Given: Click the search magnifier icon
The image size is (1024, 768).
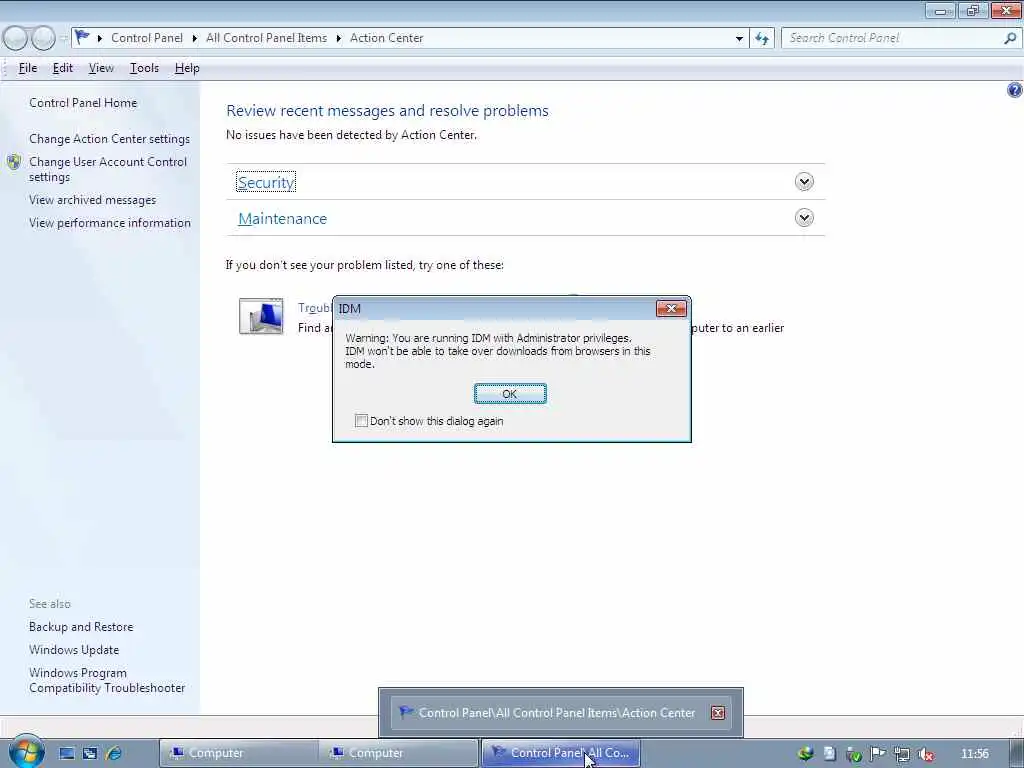Looking at the screenshot, I should [x=1010, y=38].
